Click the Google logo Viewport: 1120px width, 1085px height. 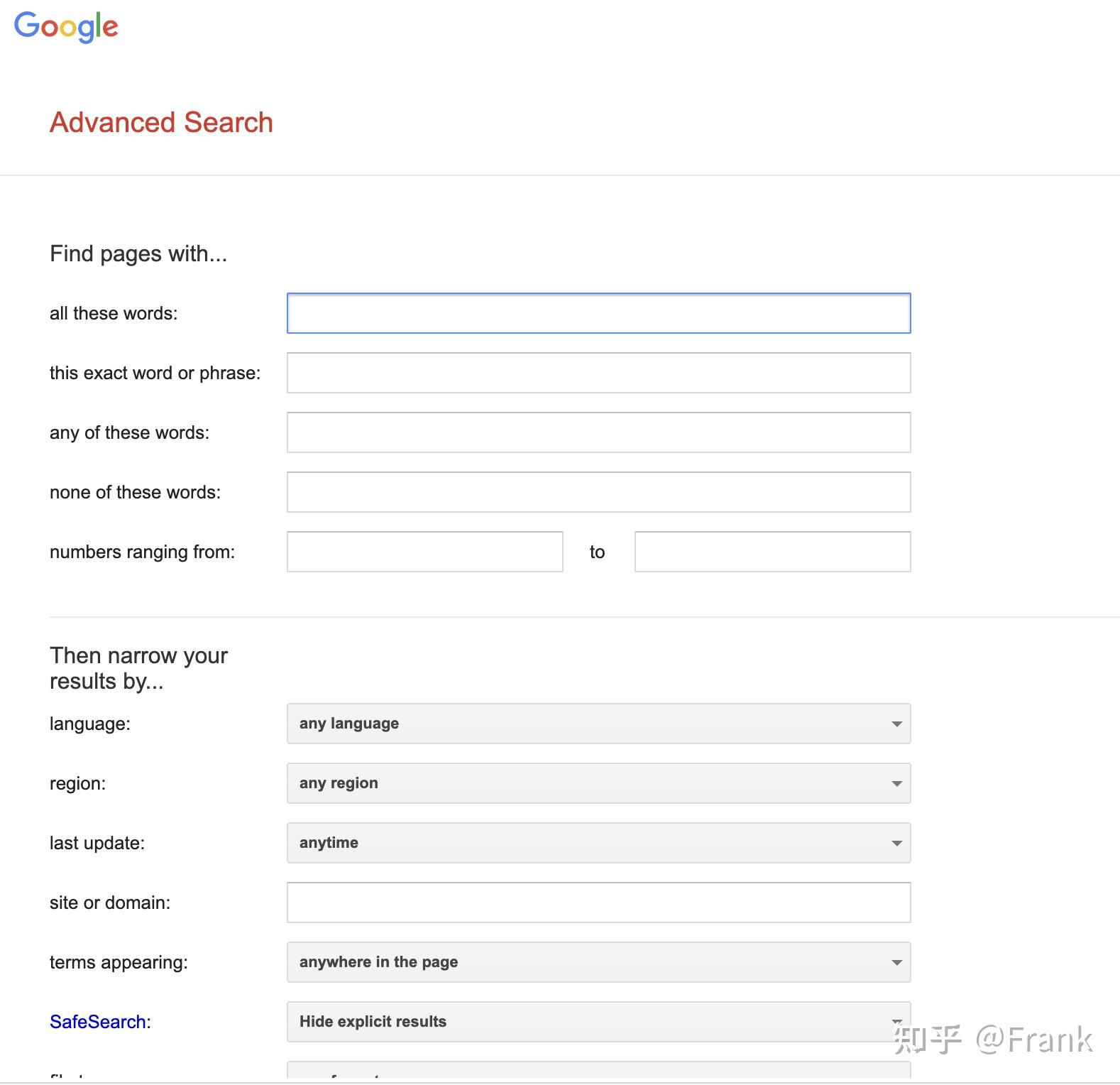tap(66, 27)
